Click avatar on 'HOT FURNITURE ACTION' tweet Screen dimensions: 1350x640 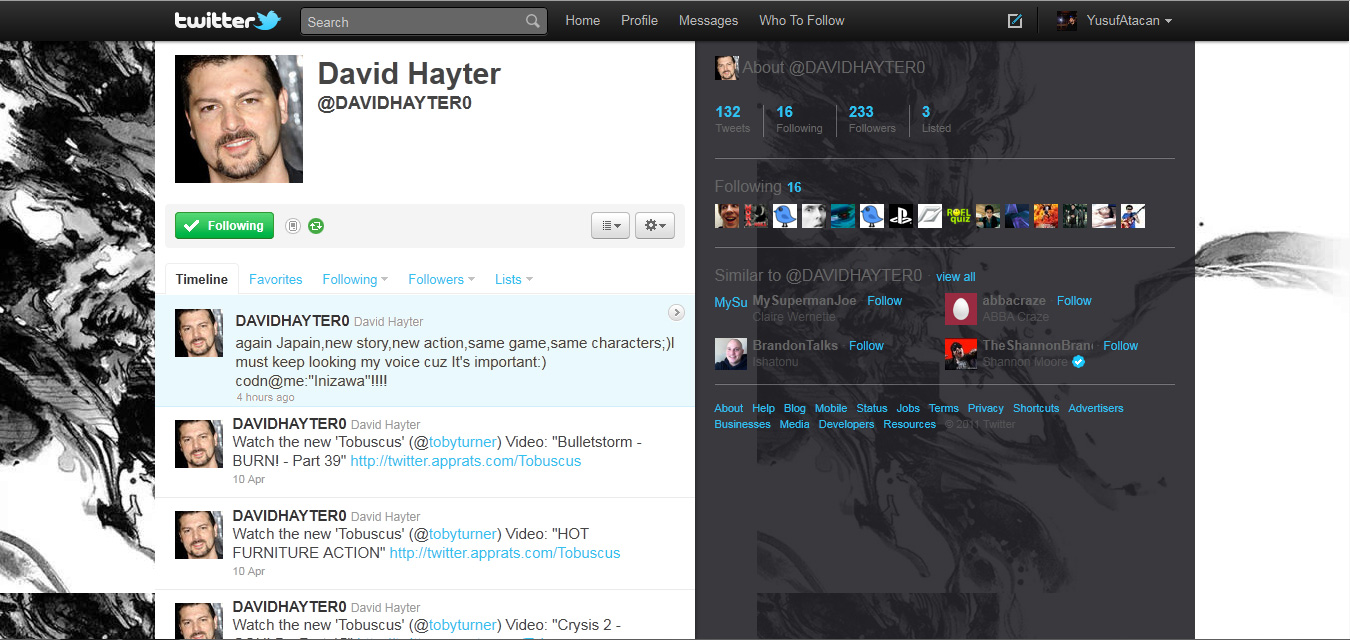[199, 535]
